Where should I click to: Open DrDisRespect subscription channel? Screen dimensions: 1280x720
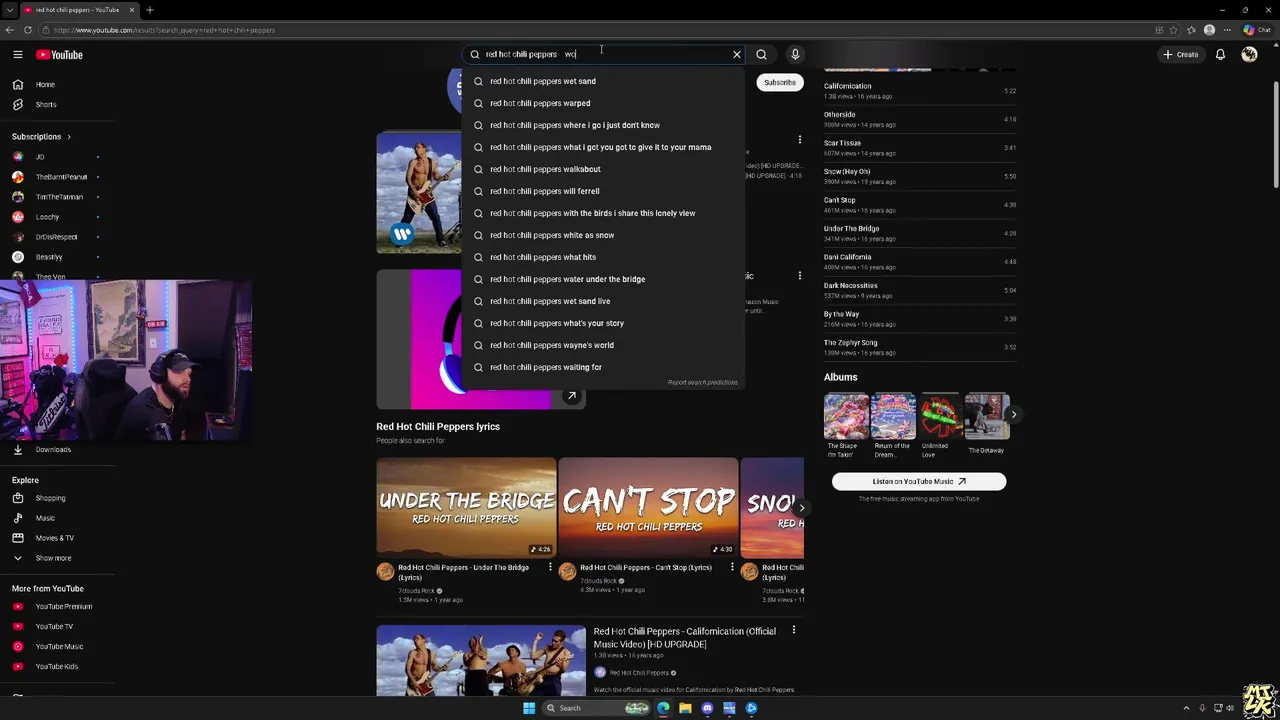(x=57, y=237)
